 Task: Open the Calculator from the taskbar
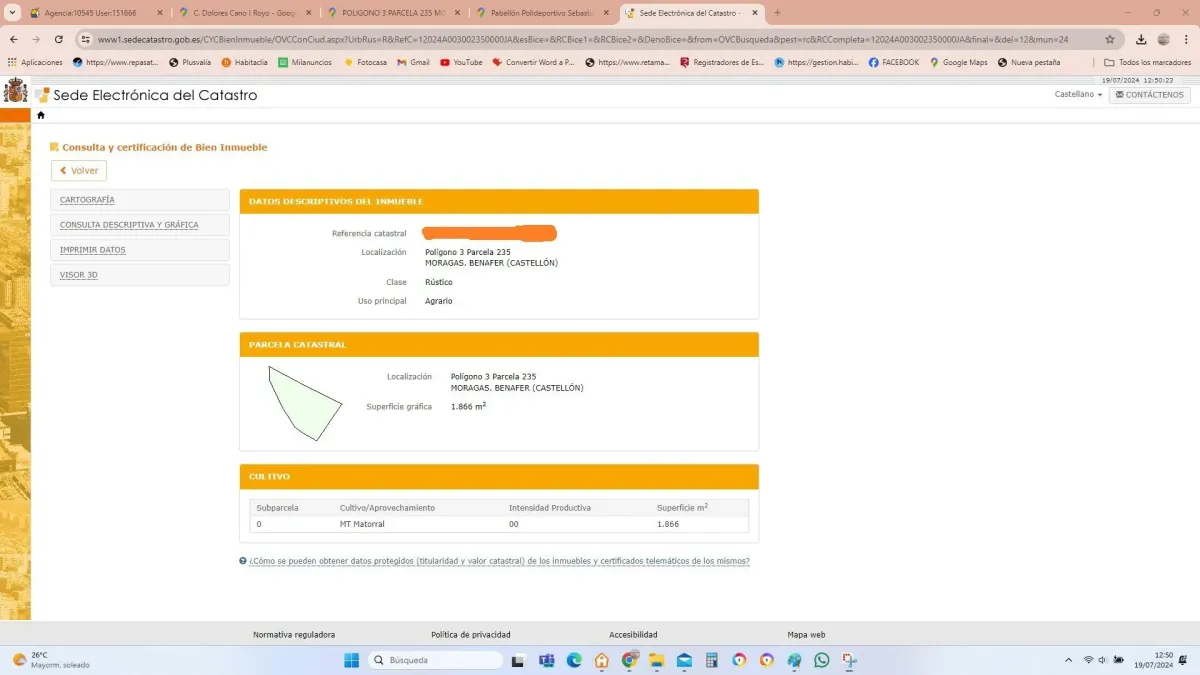711,660
